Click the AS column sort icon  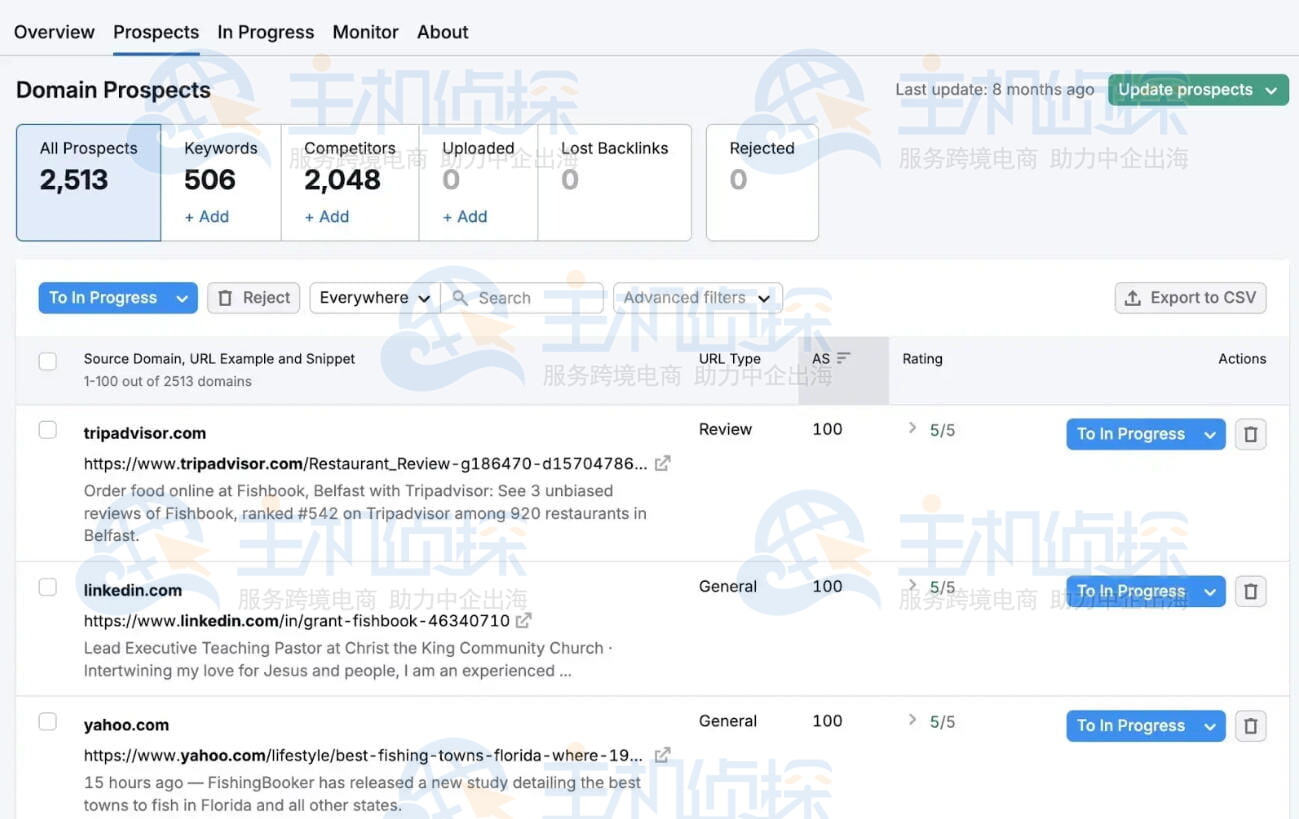(843, 358)
